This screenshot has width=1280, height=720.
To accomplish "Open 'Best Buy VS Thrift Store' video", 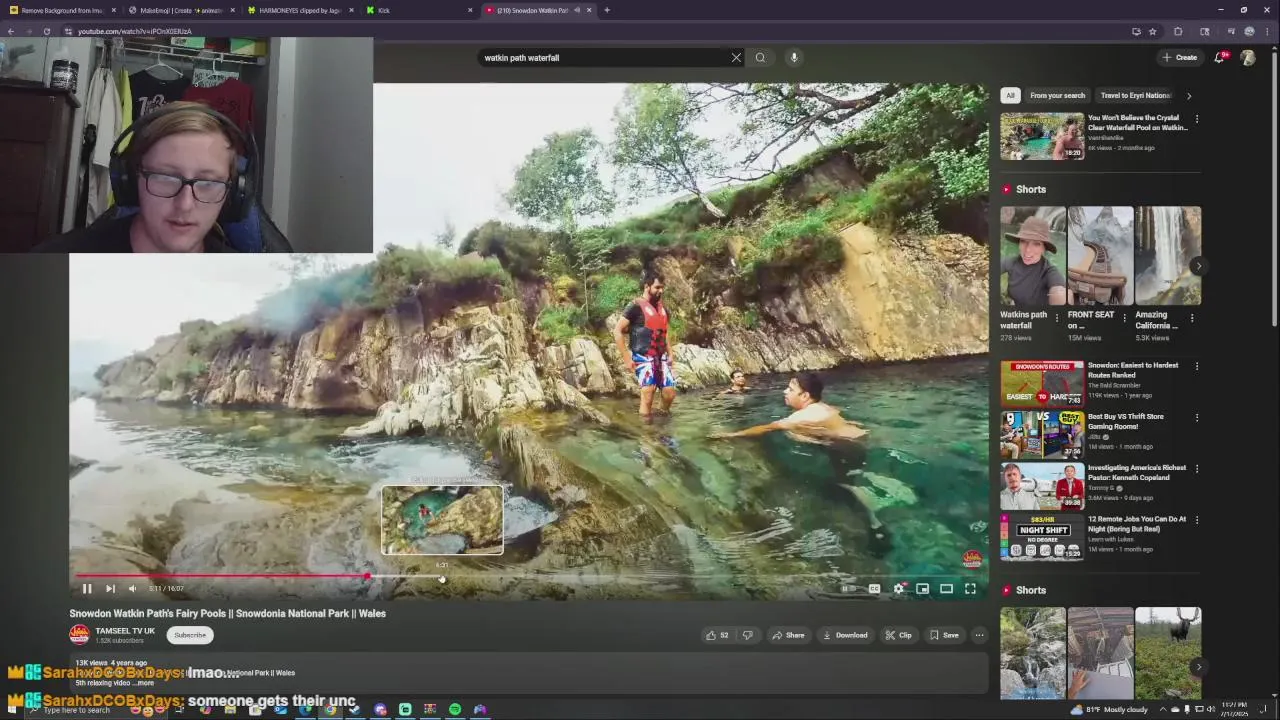I will 1126,421.
